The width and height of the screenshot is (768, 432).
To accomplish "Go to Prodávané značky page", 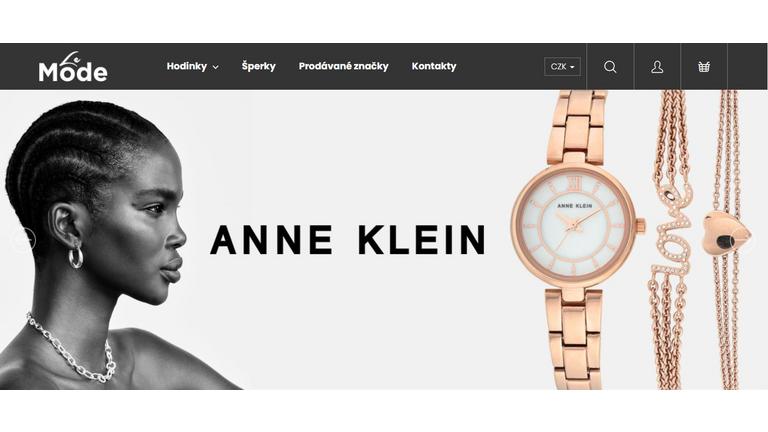I will coord(343,66).
